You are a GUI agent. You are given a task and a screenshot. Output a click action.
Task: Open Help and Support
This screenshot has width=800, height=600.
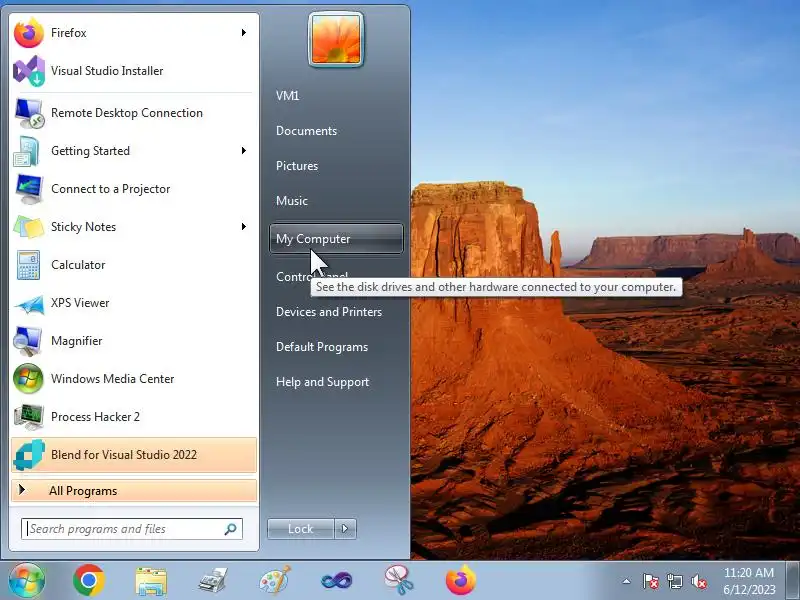pyautogui.click(x=322, y=382)
